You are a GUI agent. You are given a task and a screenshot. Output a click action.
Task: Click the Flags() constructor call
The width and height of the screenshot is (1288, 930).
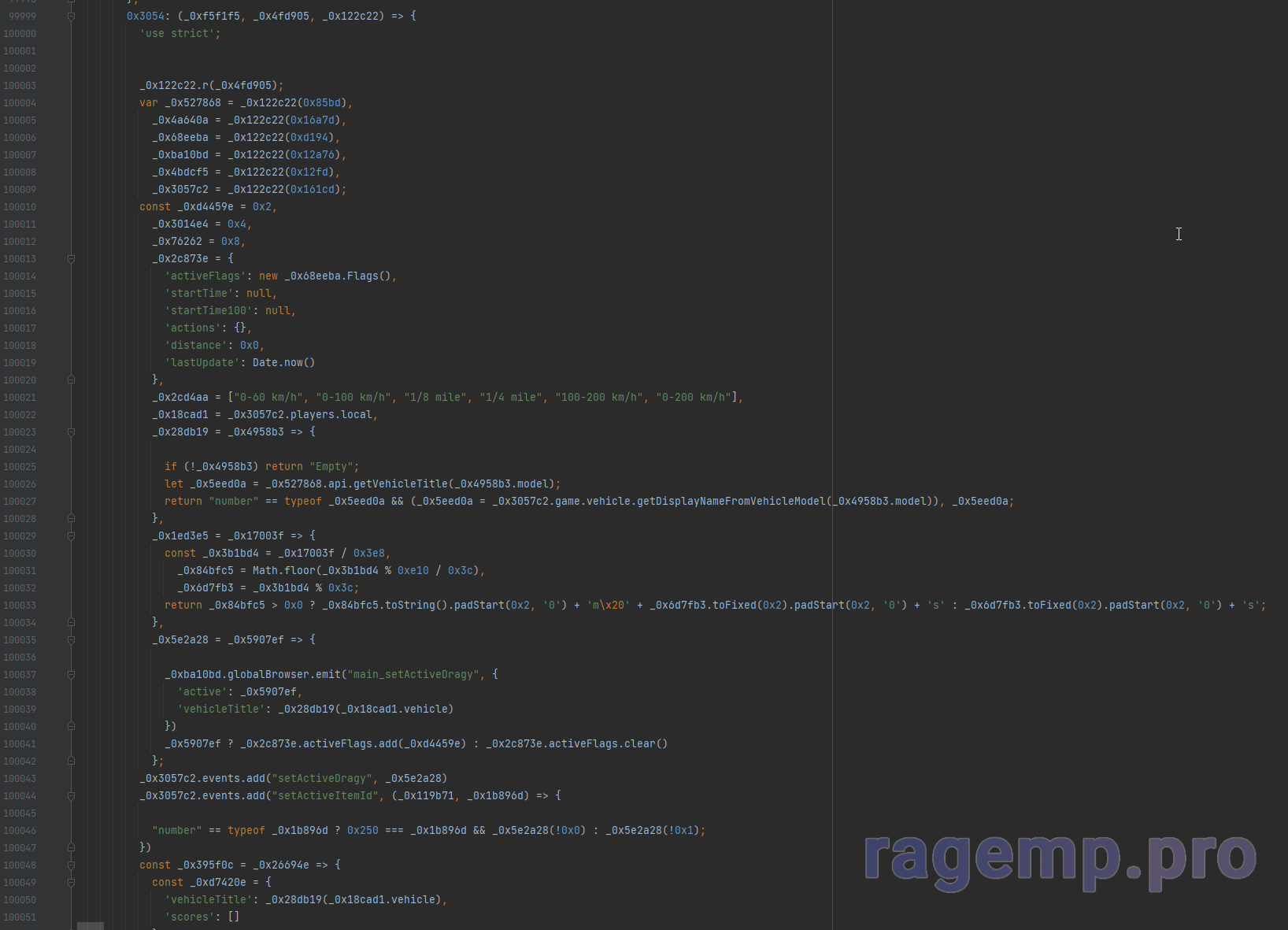pyautogui.click(x=369, y=276)
